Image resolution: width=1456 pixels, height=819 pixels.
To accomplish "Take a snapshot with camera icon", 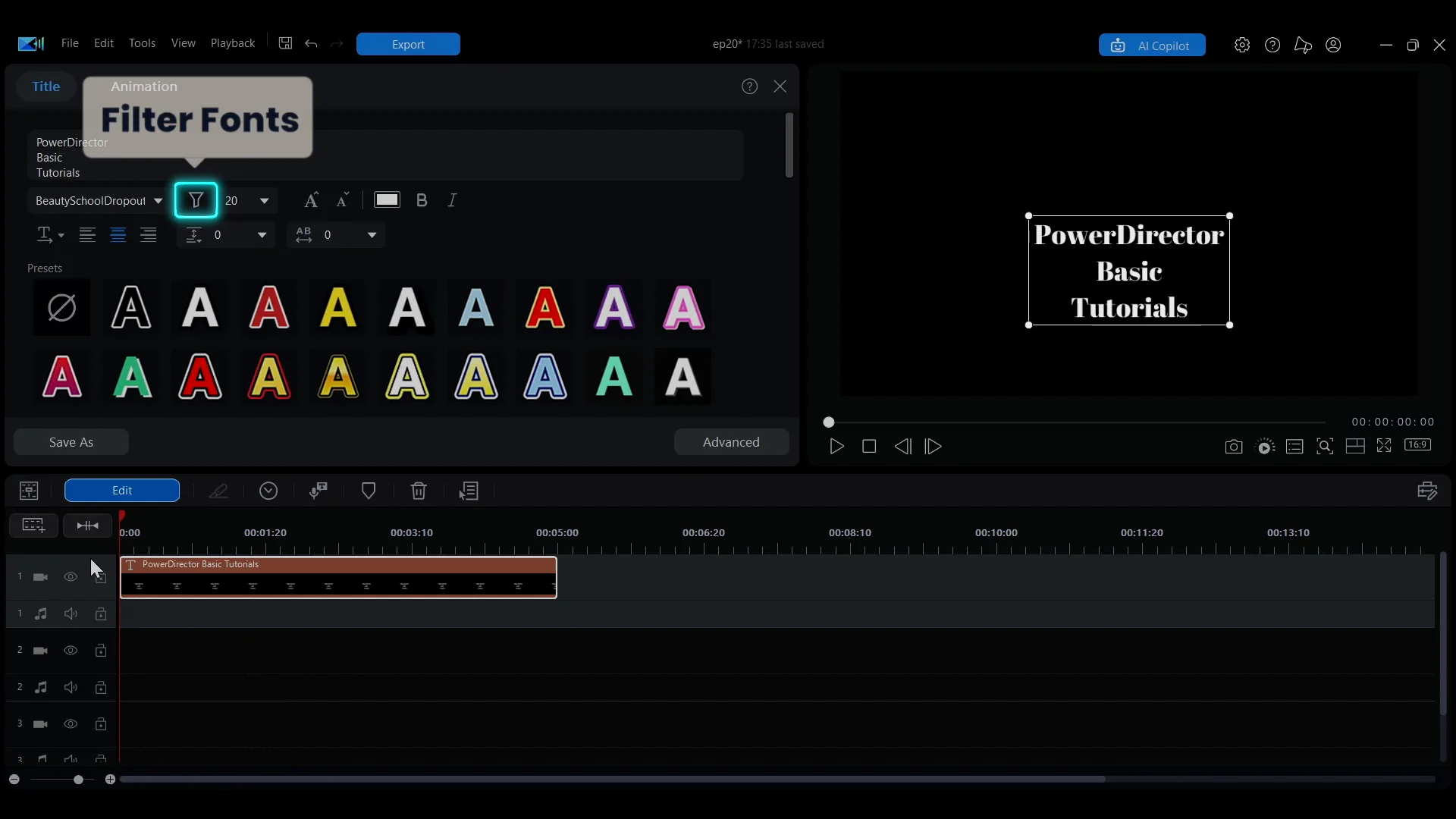I will point(1234,447).
